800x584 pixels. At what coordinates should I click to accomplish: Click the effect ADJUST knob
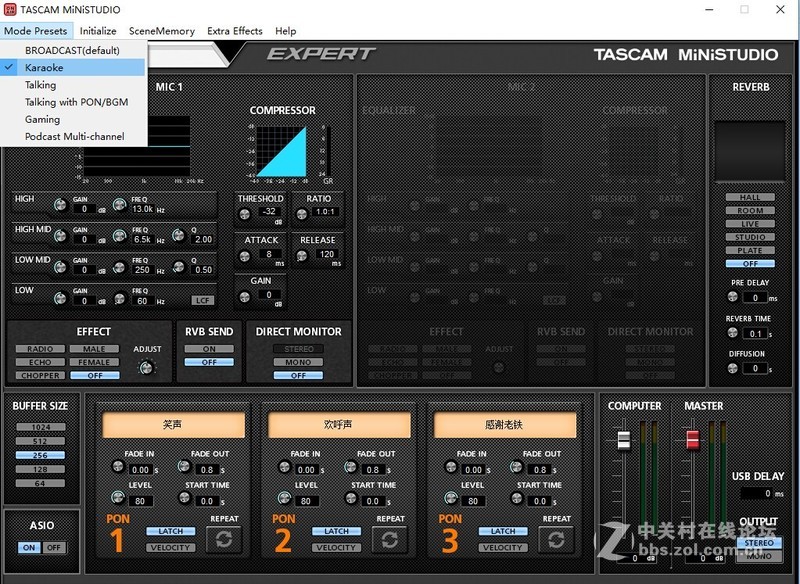(147, 367)
